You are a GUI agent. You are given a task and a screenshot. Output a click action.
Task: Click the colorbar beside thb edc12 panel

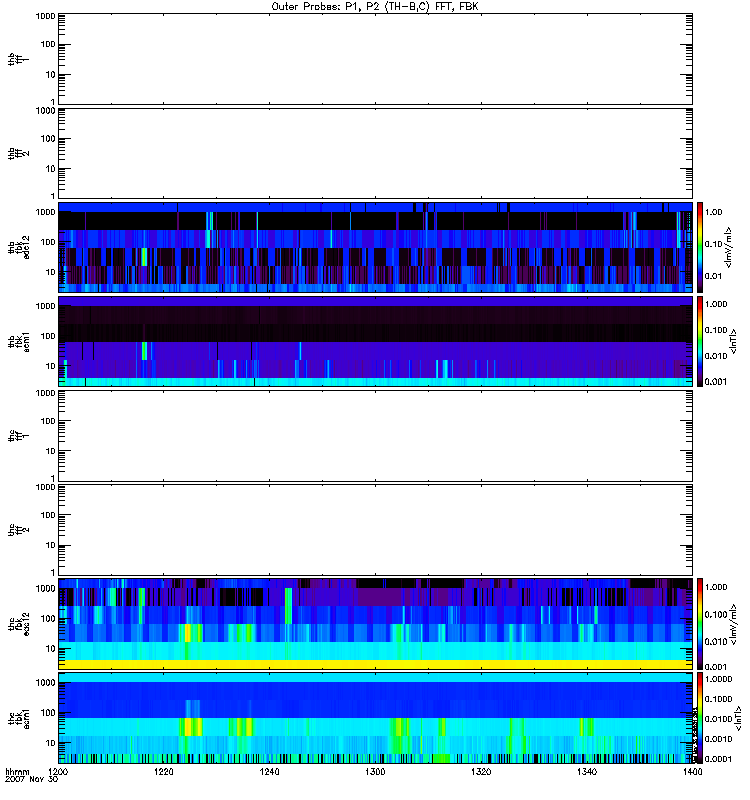click(701, 247)
